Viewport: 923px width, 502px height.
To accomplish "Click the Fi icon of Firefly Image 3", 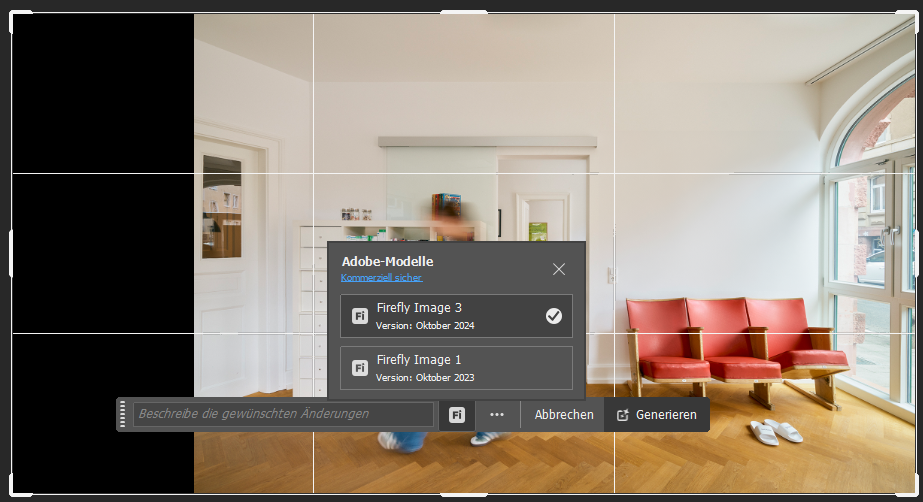I will tap(360, 316).
